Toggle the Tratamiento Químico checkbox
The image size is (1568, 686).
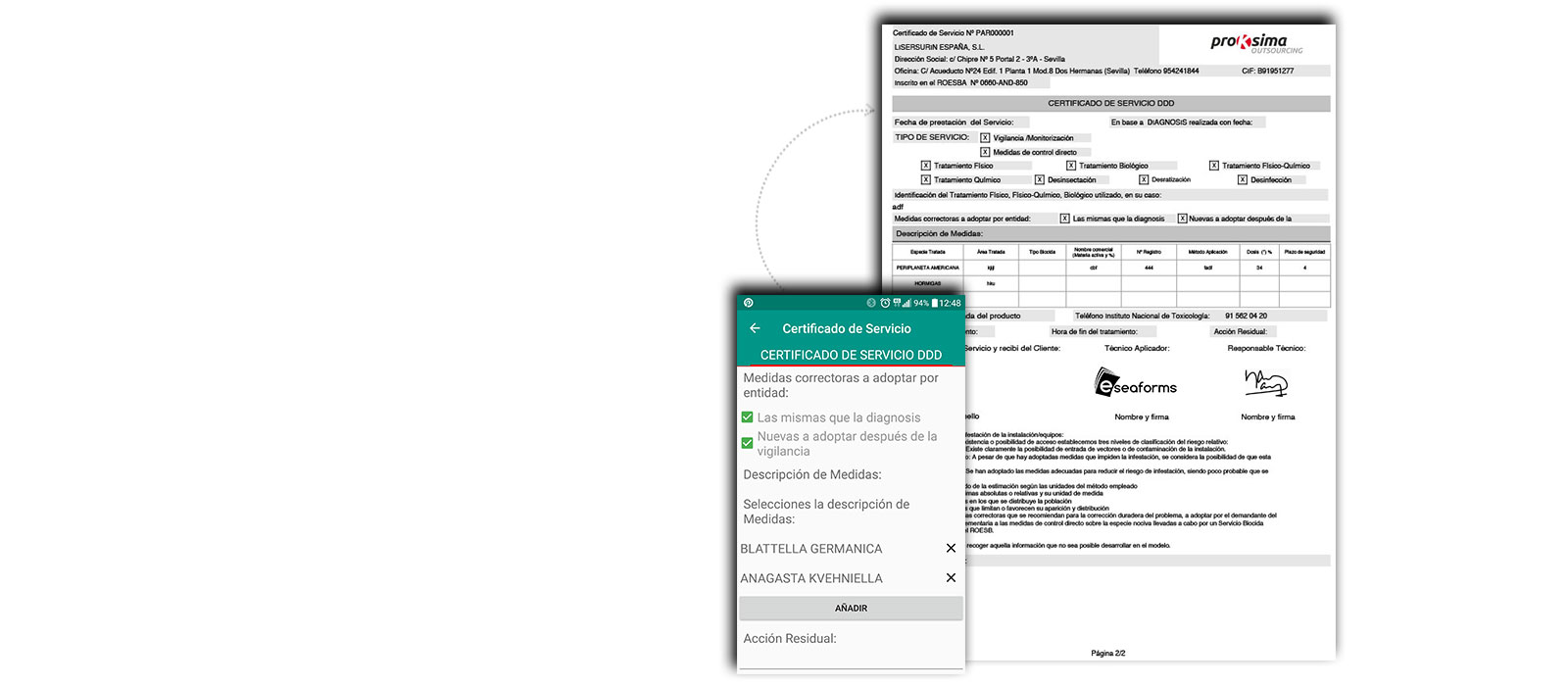point(925,179)
